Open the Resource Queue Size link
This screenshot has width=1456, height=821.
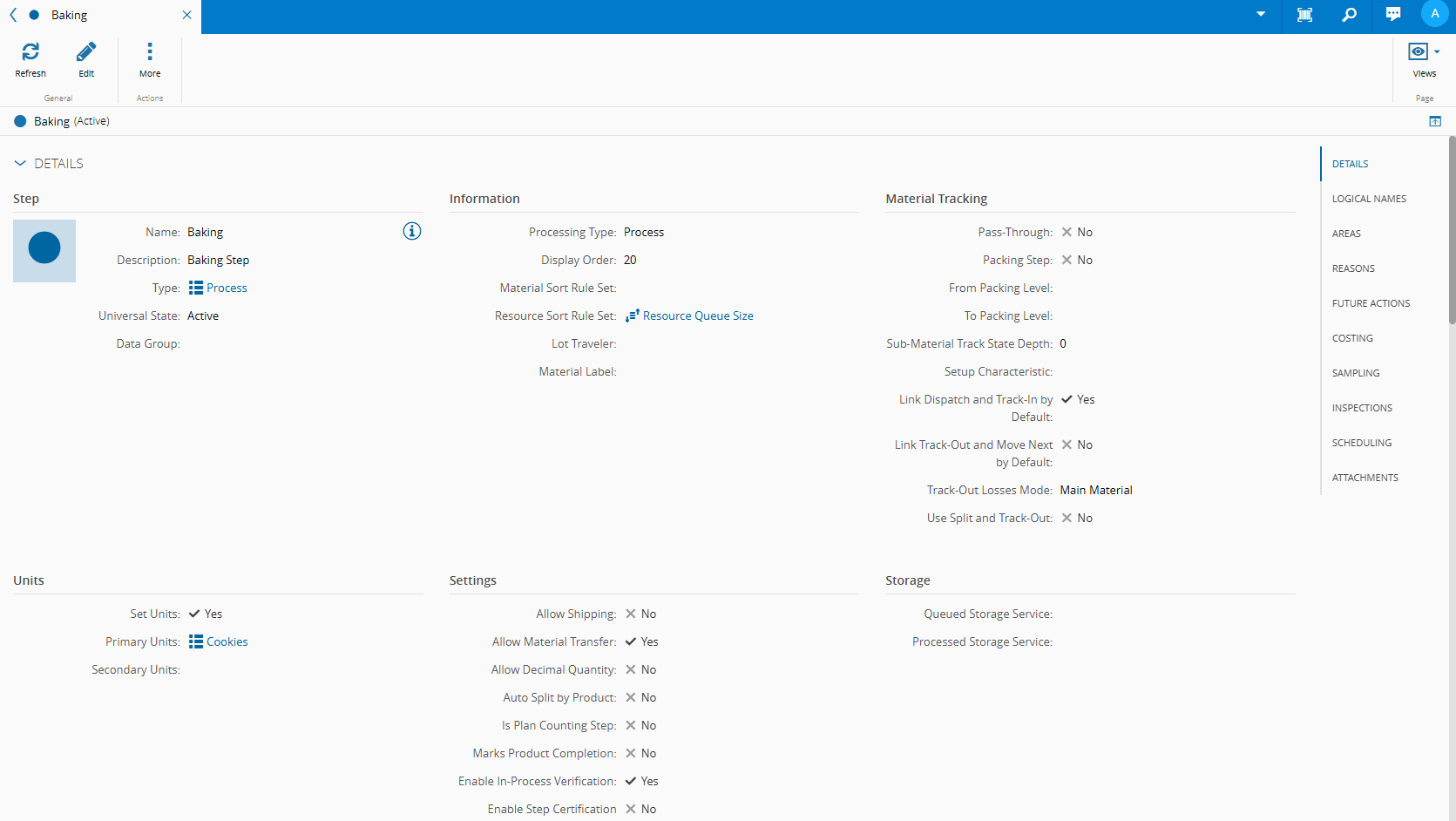pos(698,316)
